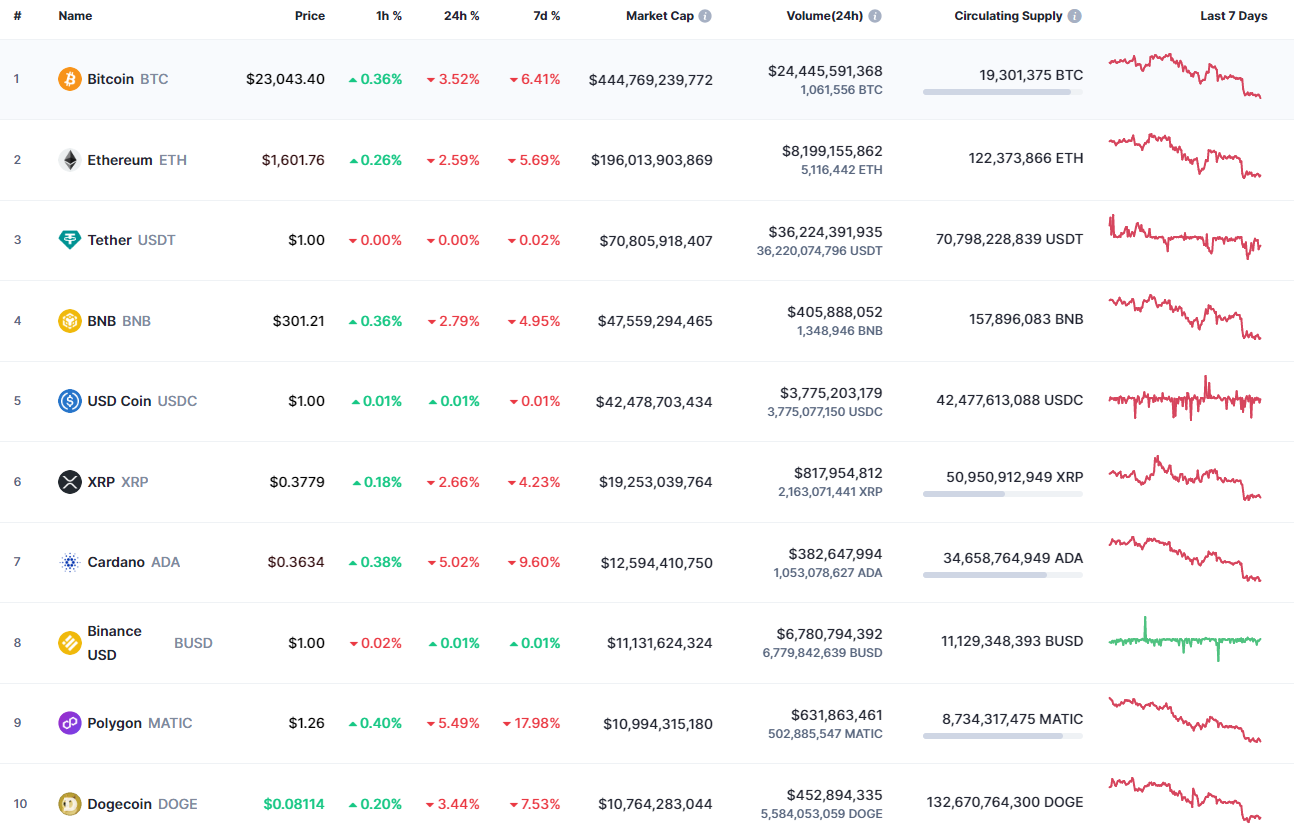1294x832 pixels.
Task: Click the XRP logo
Action: click(68, 481)
